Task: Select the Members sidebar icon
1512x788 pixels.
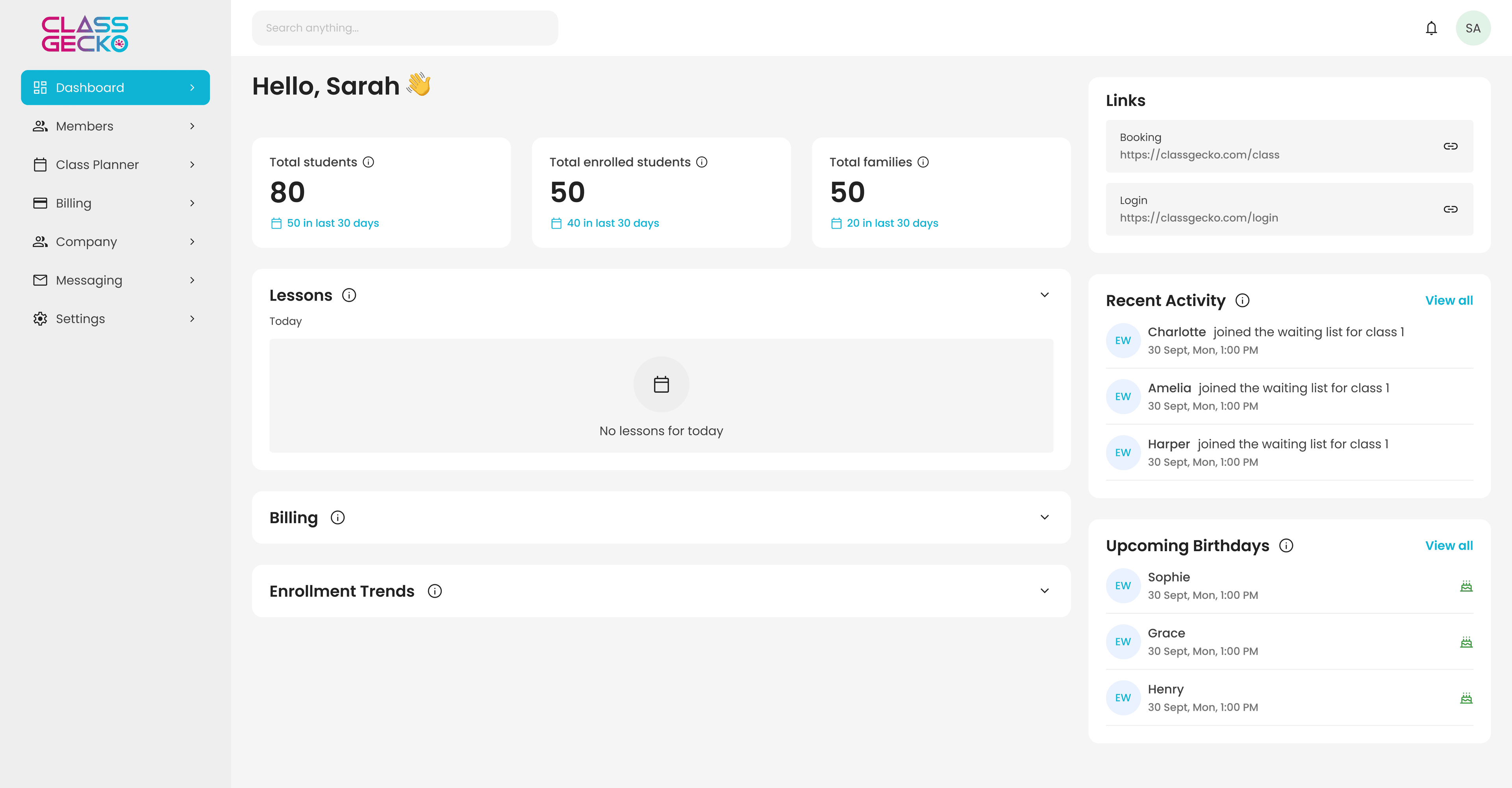Action: 40,126
